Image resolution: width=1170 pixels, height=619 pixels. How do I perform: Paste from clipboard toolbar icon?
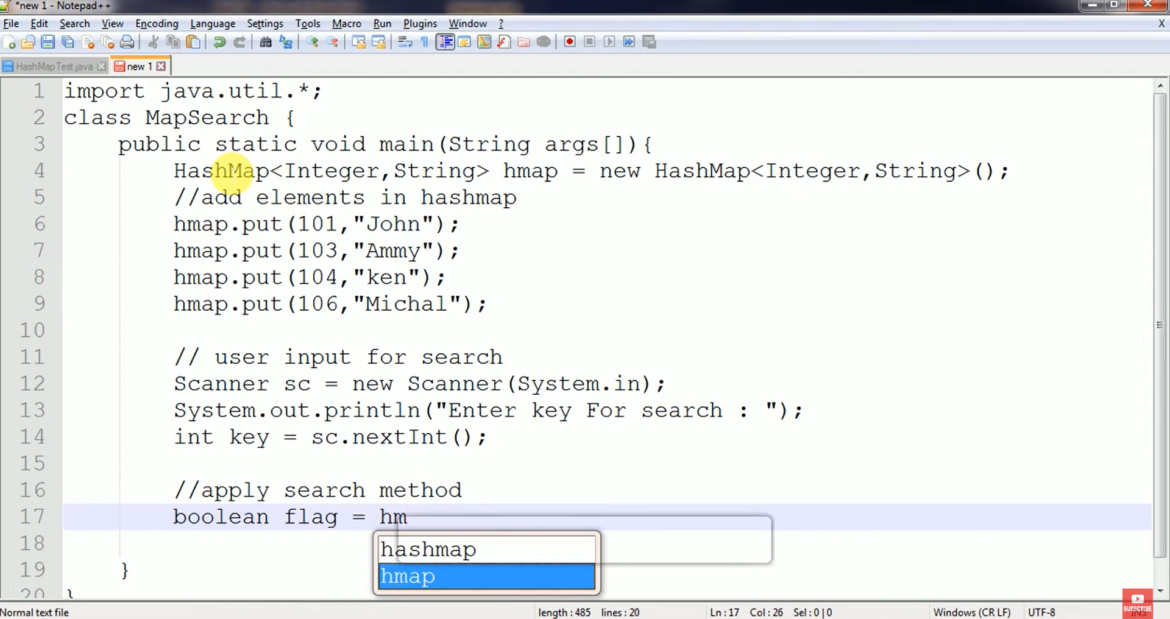[193, 42]
